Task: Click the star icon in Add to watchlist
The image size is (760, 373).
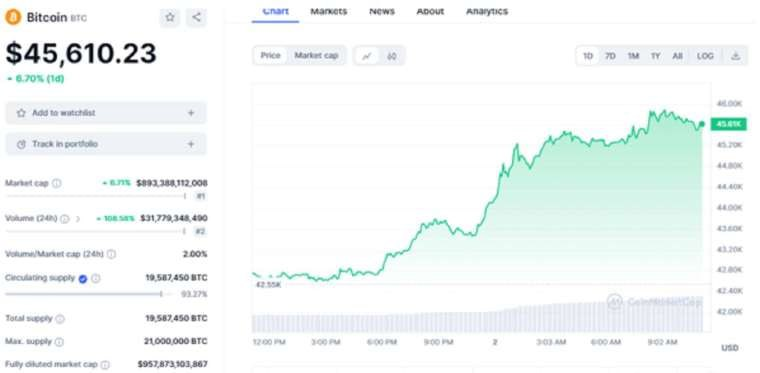Action: (x=21, y=113)
